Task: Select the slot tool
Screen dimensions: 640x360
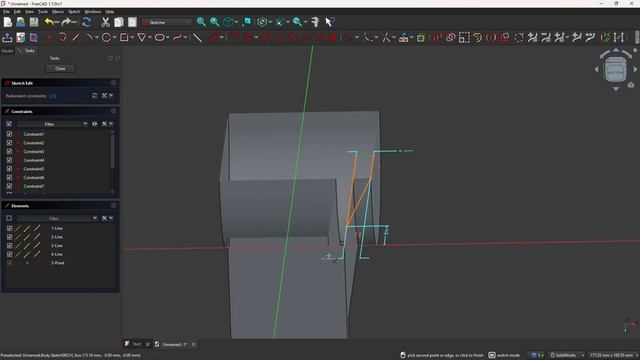Action: pos(160,38)
